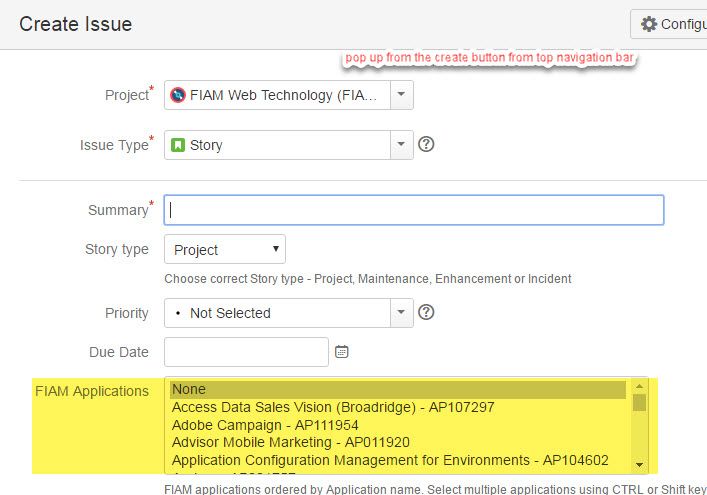
Task: Open the Due Date calendar picker icon
Action: (342, 352)
